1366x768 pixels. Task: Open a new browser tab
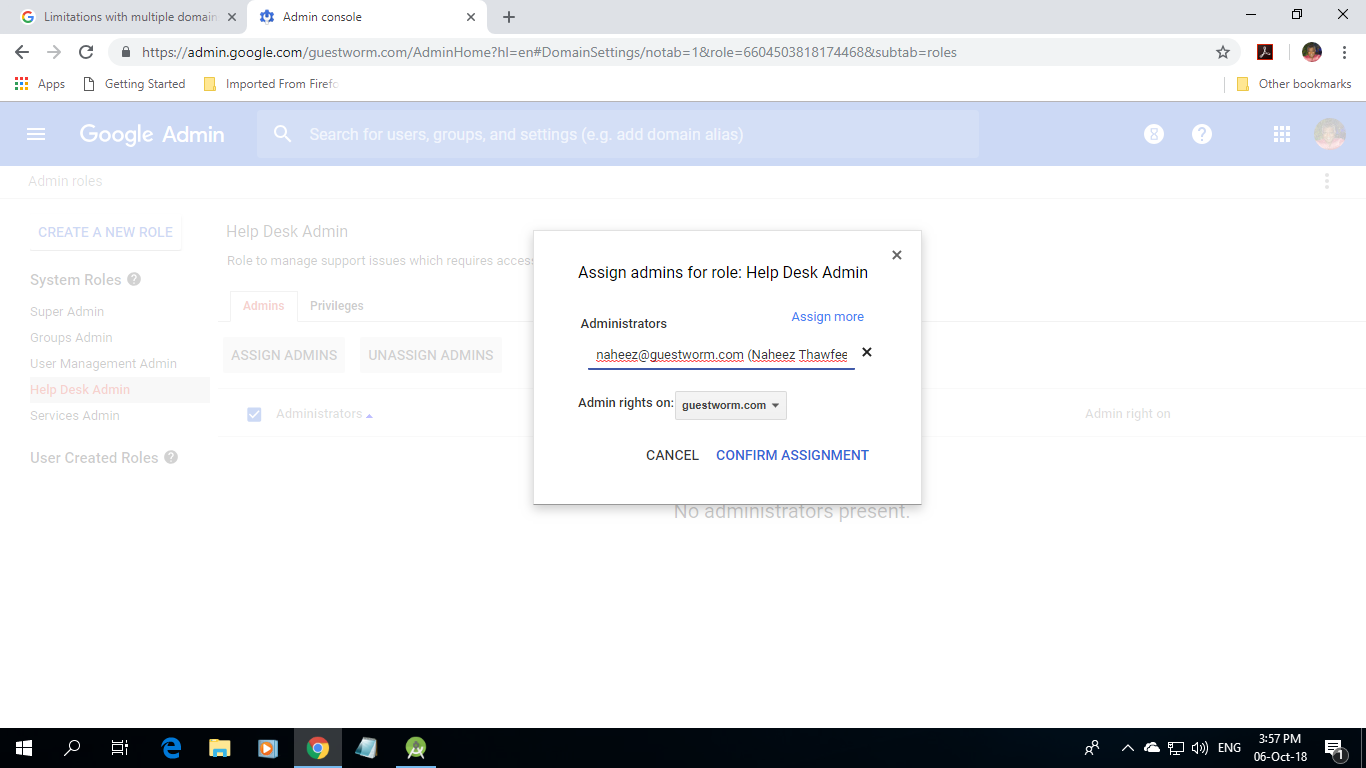509,17
